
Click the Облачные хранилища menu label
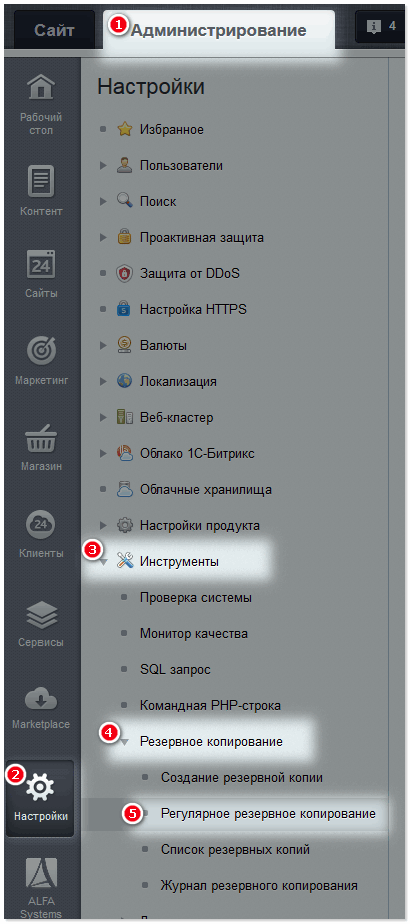[x=206, y=490]
